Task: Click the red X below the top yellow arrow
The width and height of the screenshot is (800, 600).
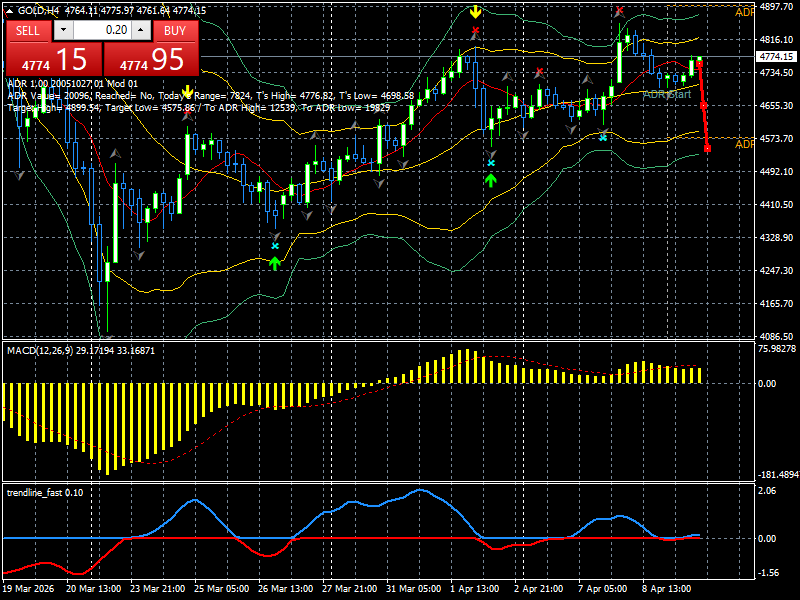Action: [476, 30]
